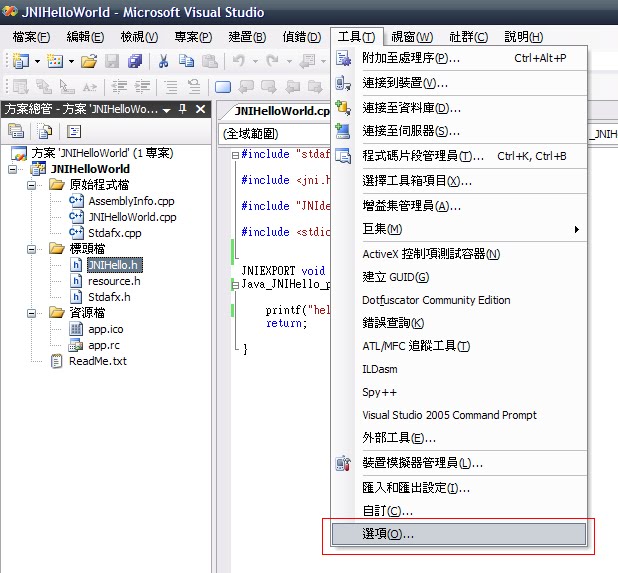Image resolution: width=618 pixels, height=573 pixels.
Task: Select app.ico in the solution tree
Action: 106,329
